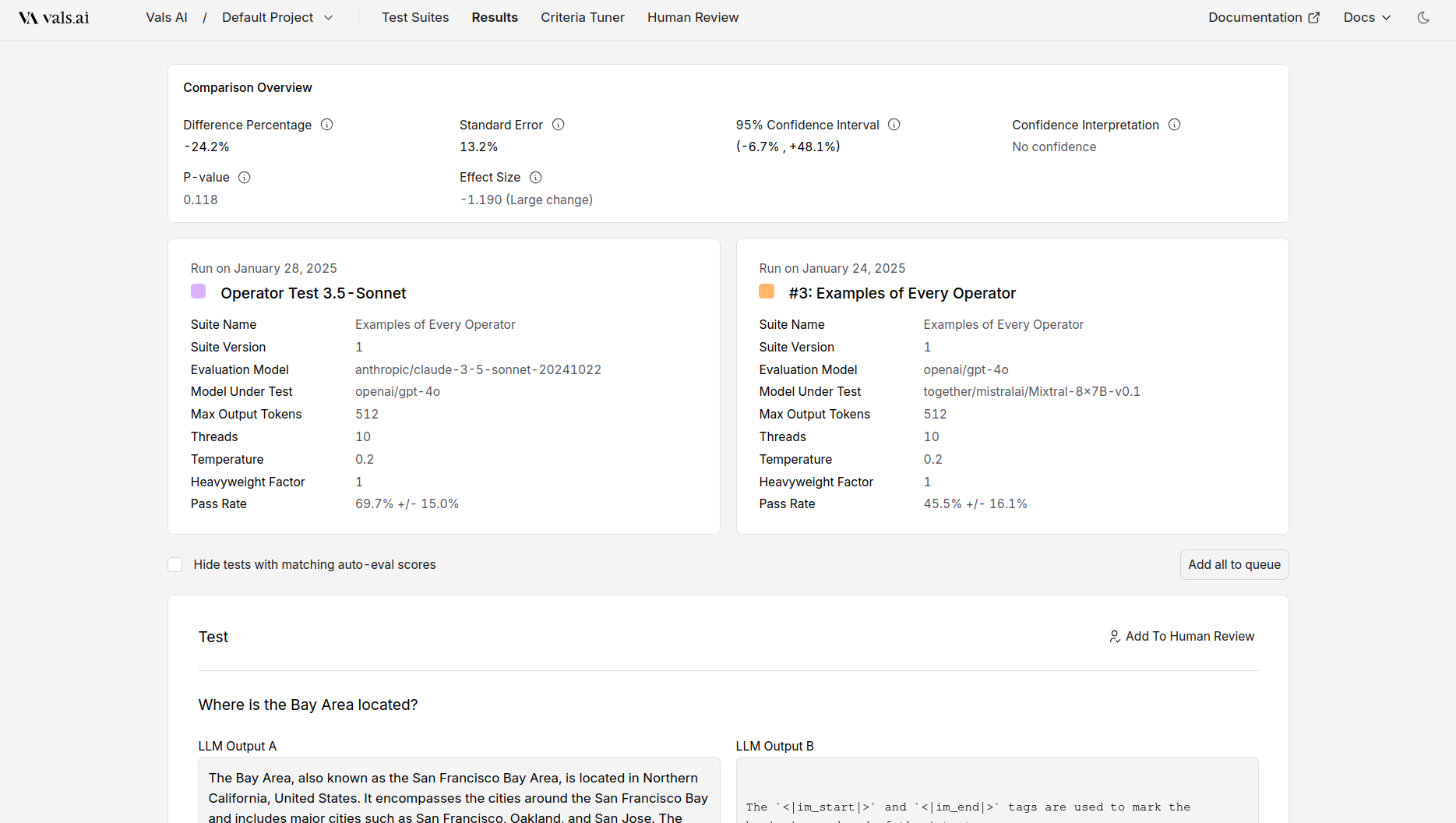The image size is (1456, 823).
Task: Click the -1.190 (Large change) effect size
Action: [x=526, y=200]
